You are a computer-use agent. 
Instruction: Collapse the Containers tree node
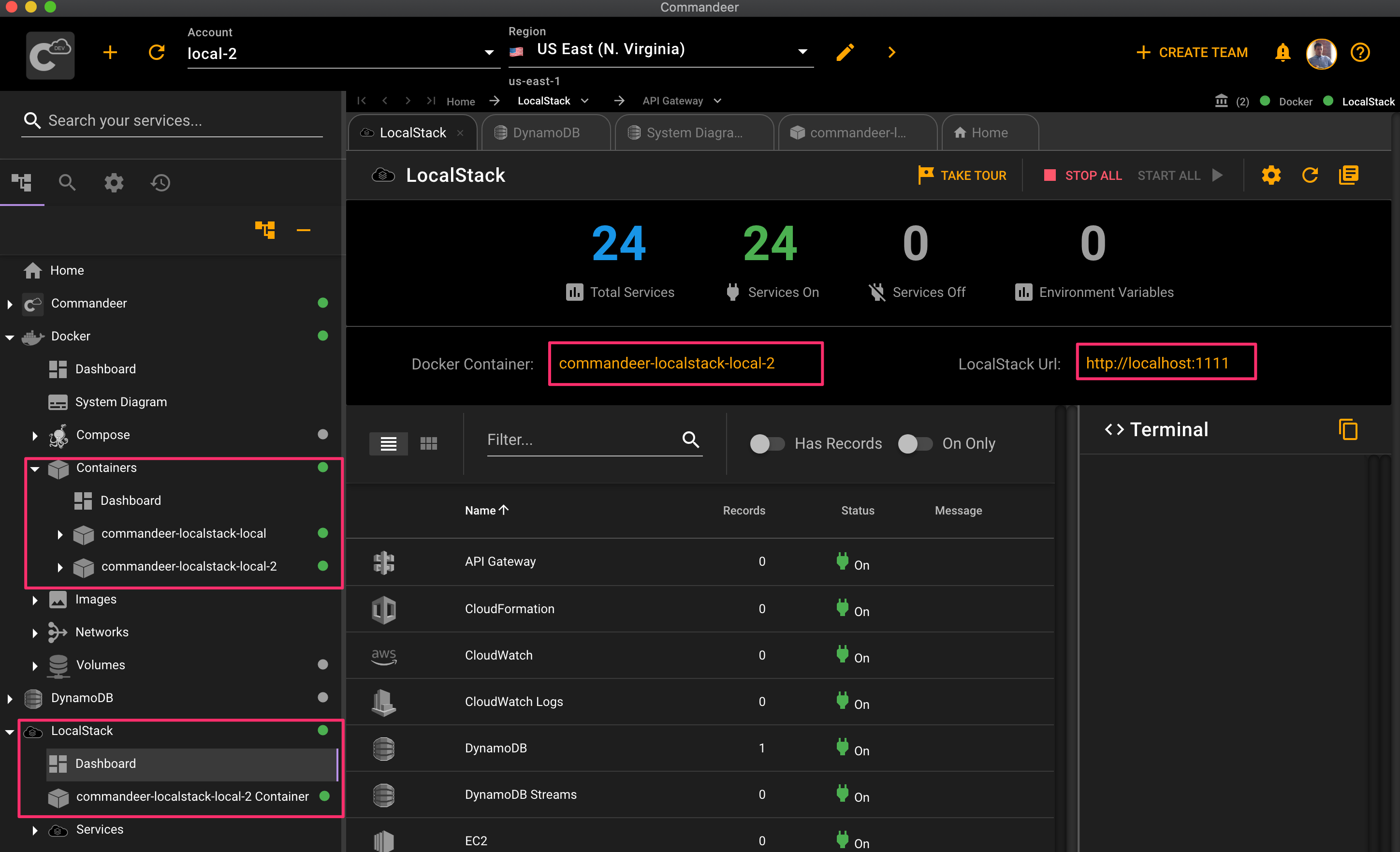point(35,469)
